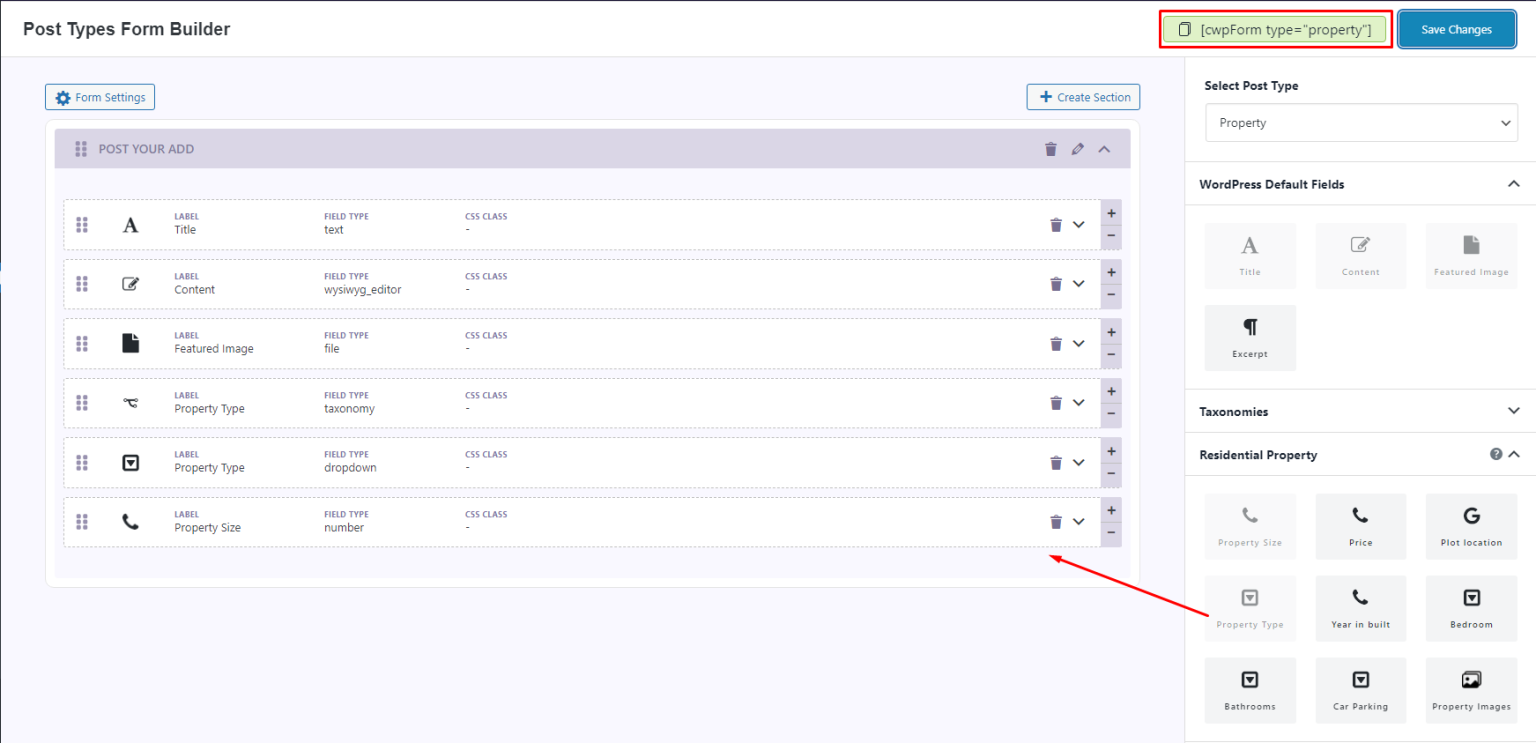Screen dimensions: 1536x743
Task: Open the Residential Property help tooltip
Action: point(1495,454)
